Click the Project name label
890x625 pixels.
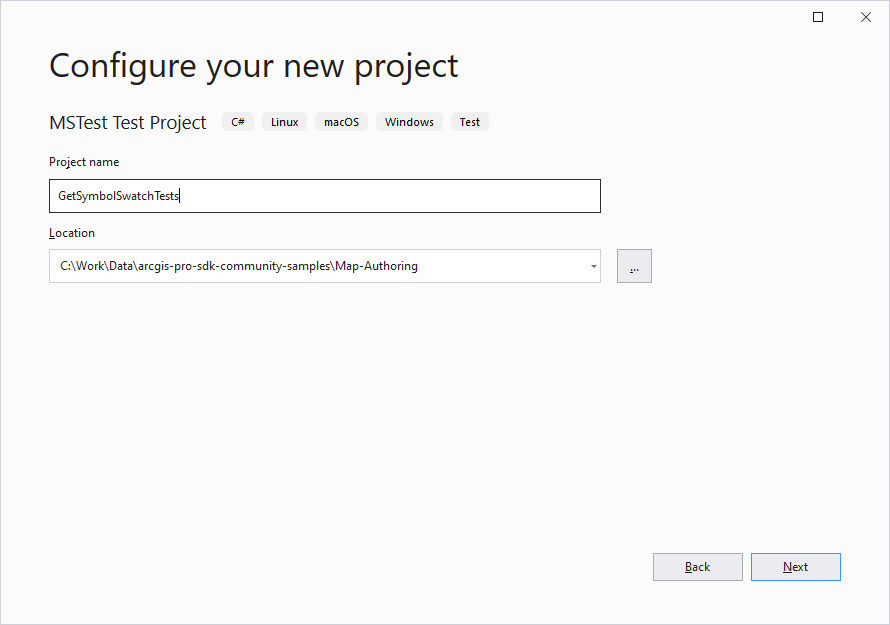pos(84,161)
